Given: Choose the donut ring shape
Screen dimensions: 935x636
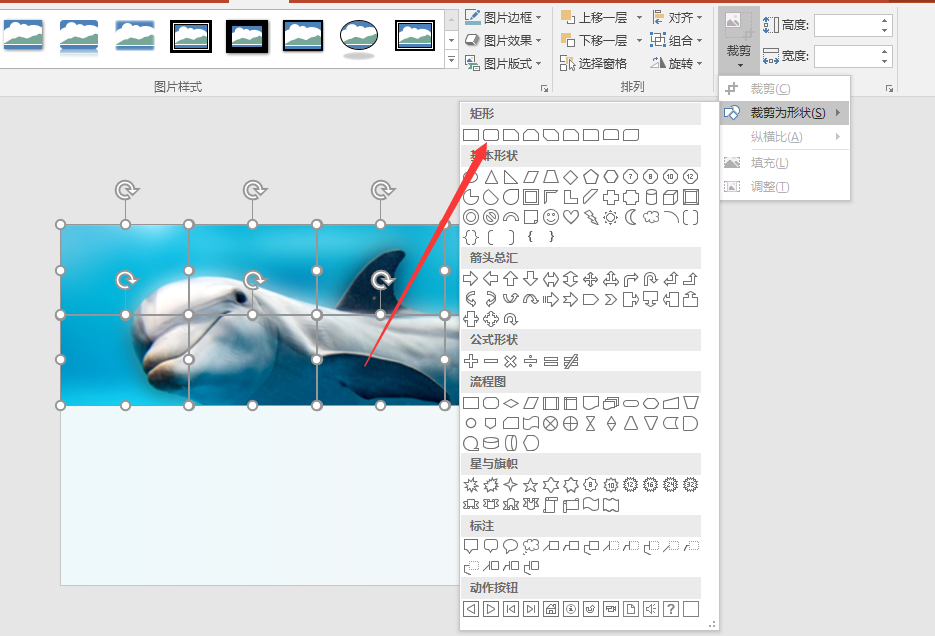Looking at the screenshot, I should click(x=471, y=217).
